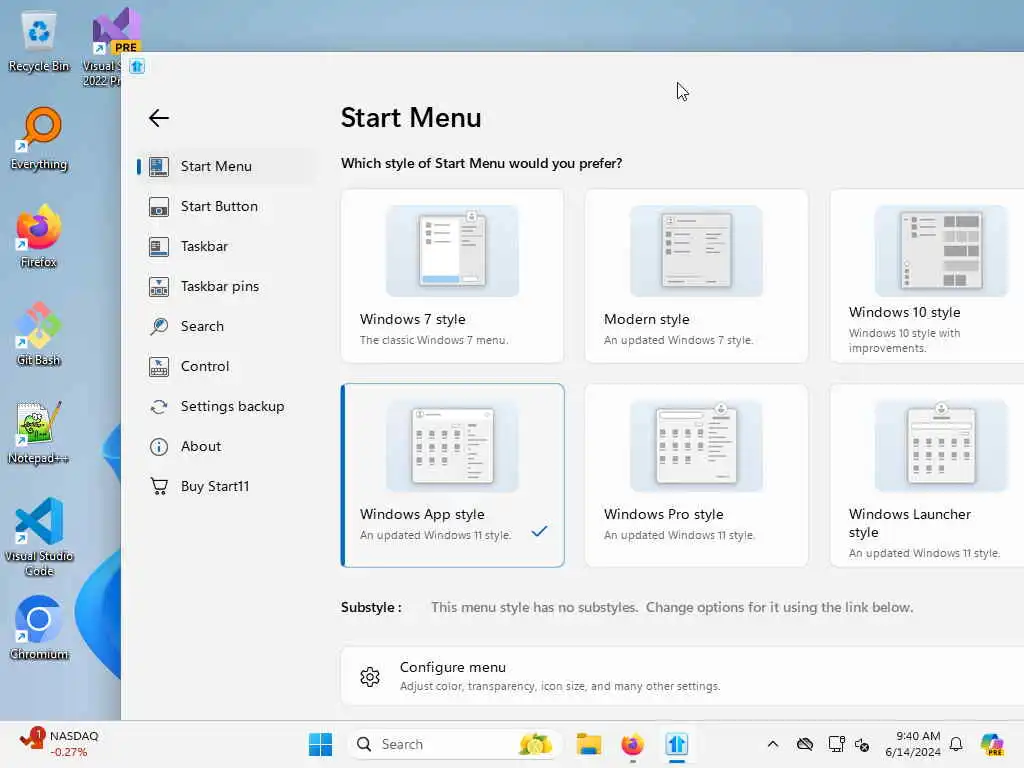Viewport: 1024px width, 768px height.
Task: Choose the Modern style menu
Action: click(696, 276)
